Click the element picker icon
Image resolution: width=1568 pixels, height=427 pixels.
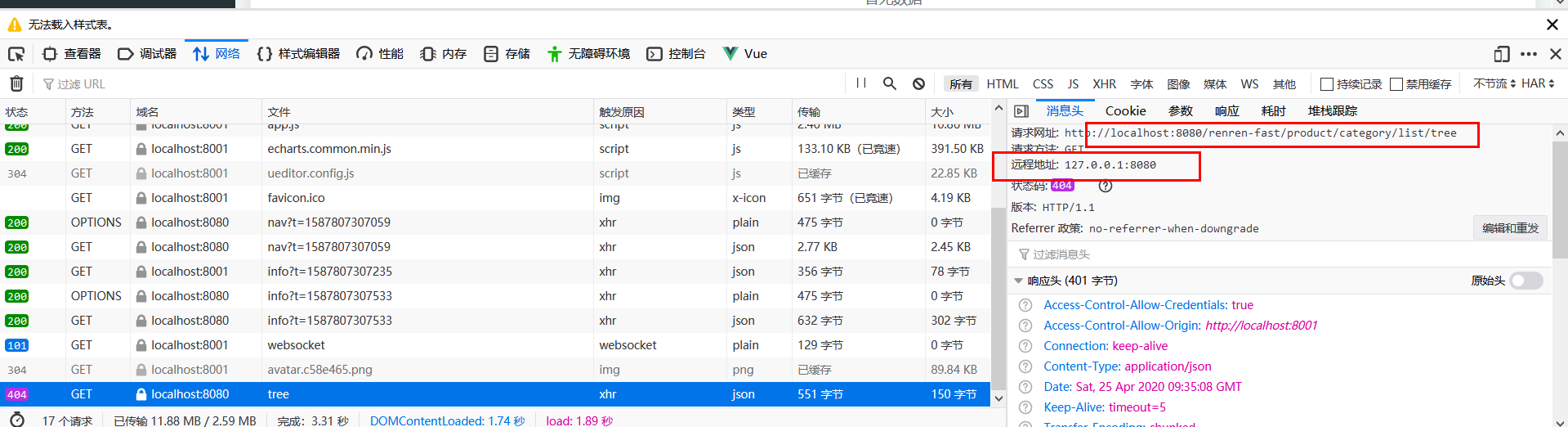(16, 54)
